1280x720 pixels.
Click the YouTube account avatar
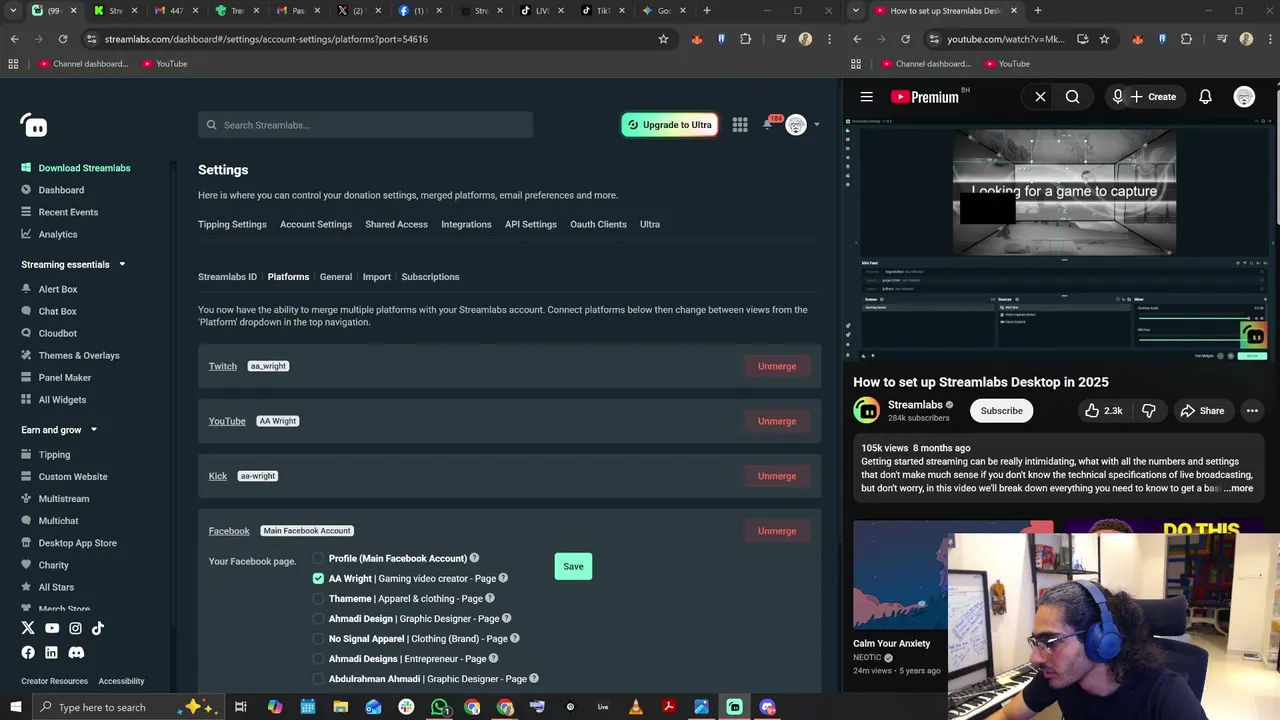[1244, 97]
